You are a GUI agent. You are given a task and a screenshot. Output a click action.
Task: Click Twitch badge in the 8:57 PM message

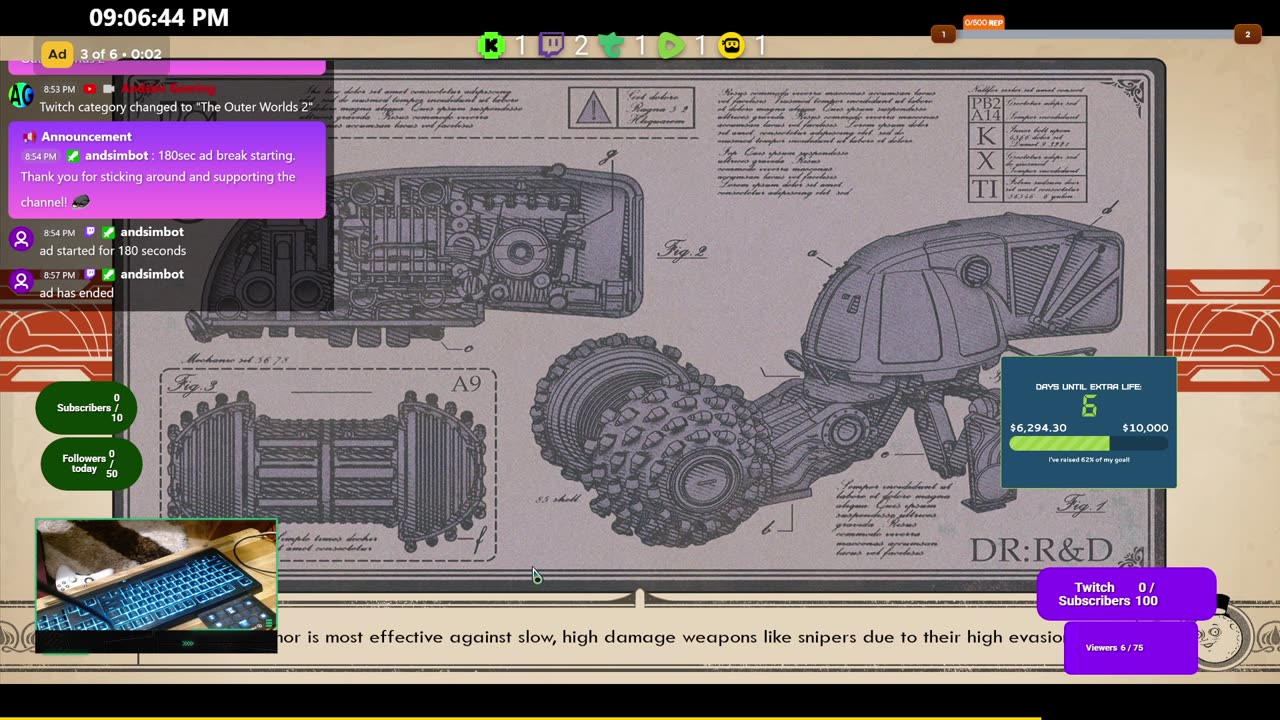coord(91,274)
